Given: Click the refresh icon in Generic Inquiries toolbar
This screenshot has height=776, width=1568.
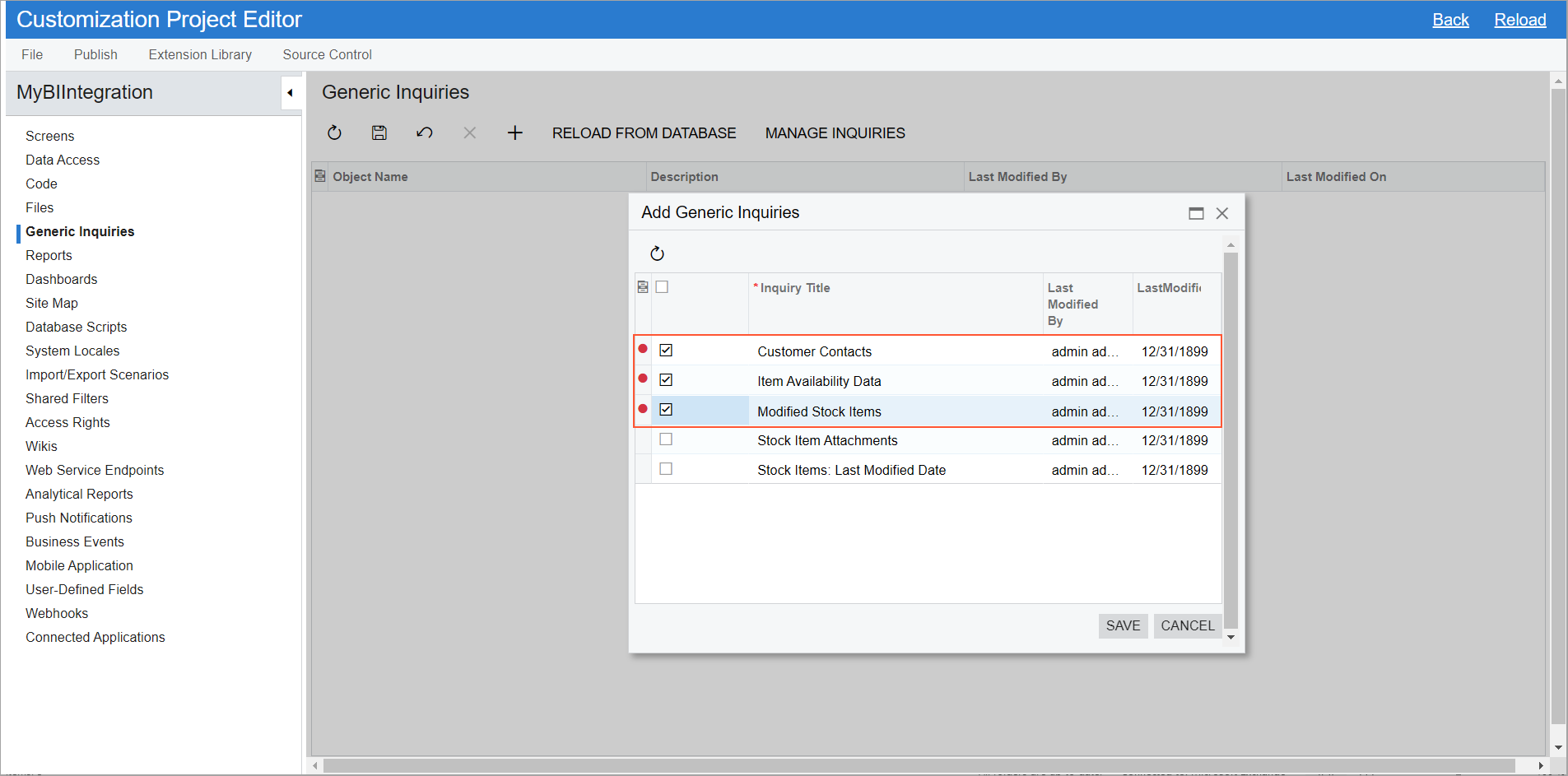Looking at the screenshot, I should tap(334, 133).
